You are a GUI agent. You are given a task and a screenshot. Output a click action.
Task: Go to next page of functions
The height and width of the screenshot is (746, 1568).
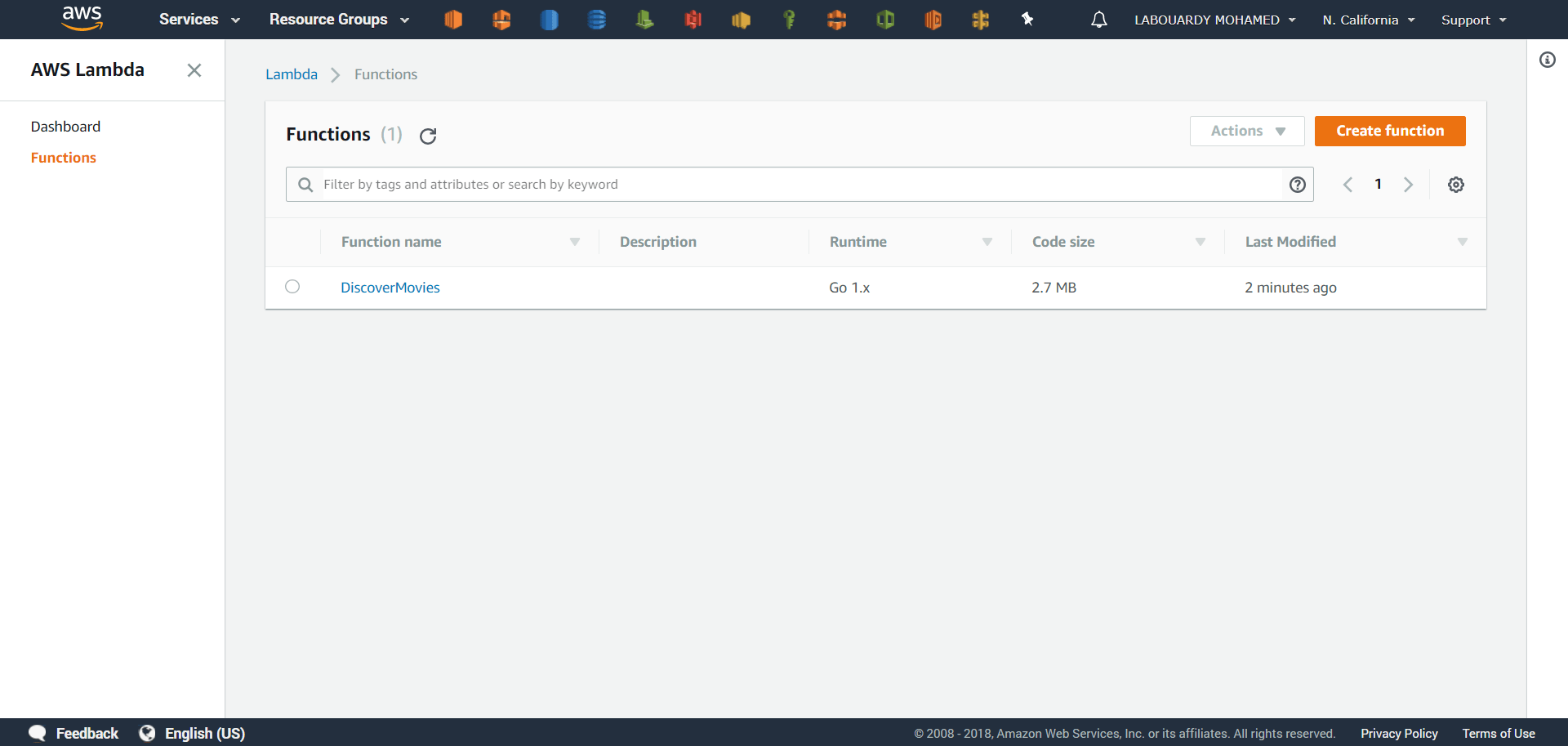(1409, 185)
